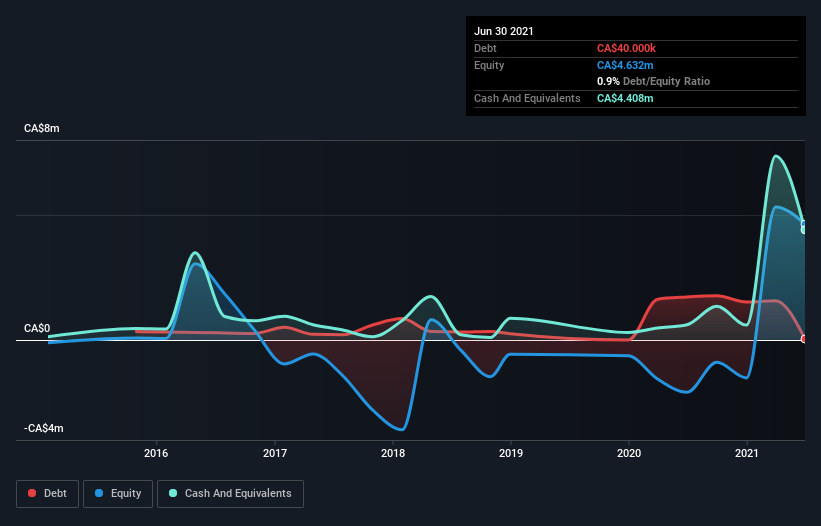
Task: Click the CA$0 y-axis label
Action: pyautogui.click(x=37, y=328)
